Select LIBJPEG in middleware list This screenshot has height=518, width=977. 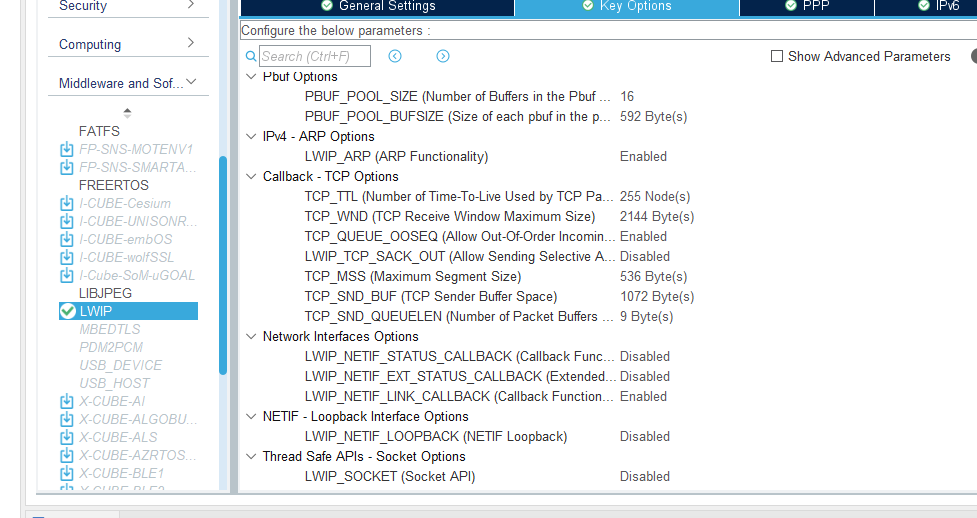coord(105,294)
